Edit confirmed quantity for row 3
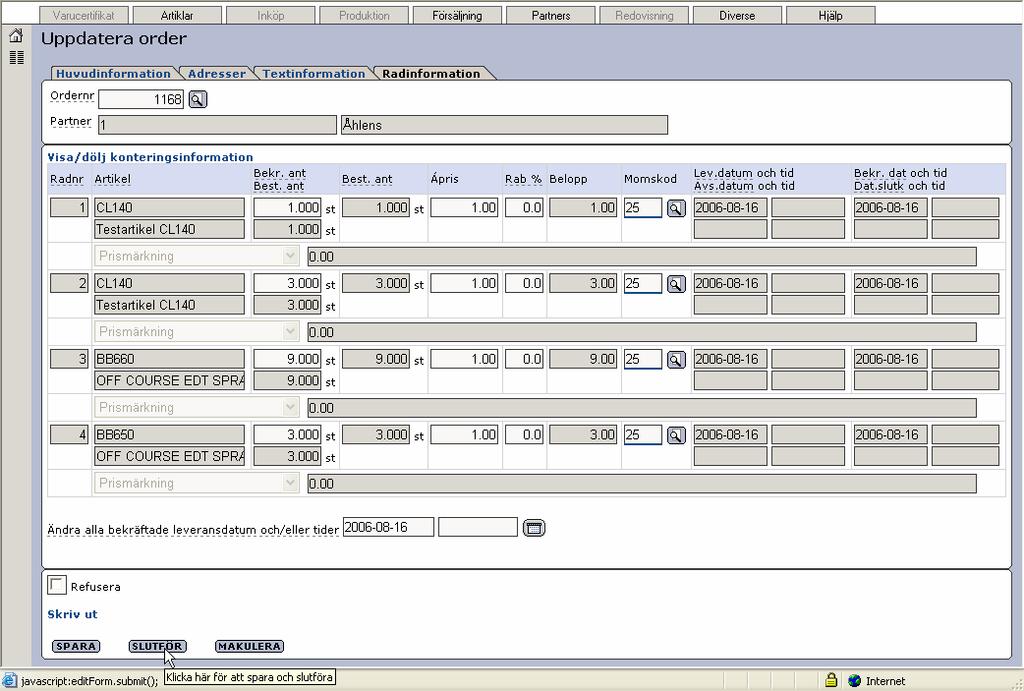 tap(287, 359)
